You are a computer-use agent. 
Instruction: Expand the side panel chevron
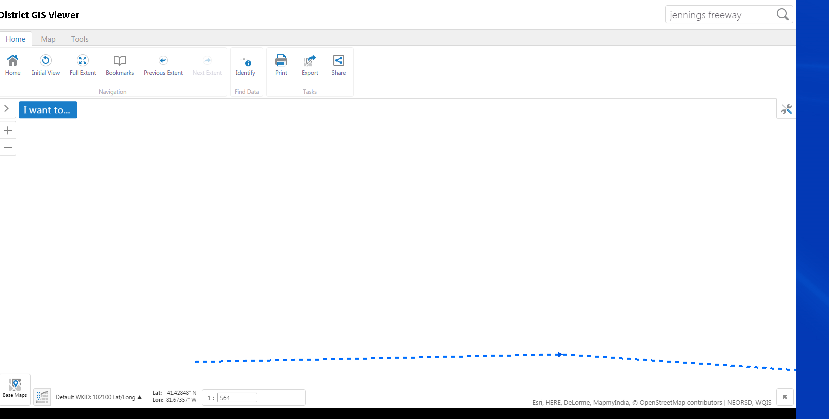[6, 108]
